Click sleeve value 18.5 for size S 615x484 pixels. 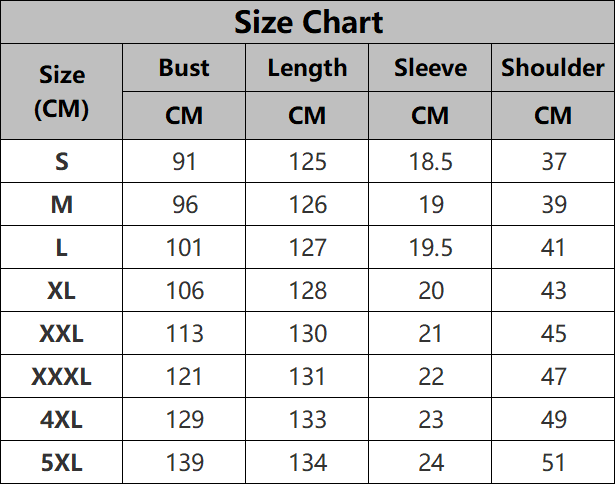[430, 161]
